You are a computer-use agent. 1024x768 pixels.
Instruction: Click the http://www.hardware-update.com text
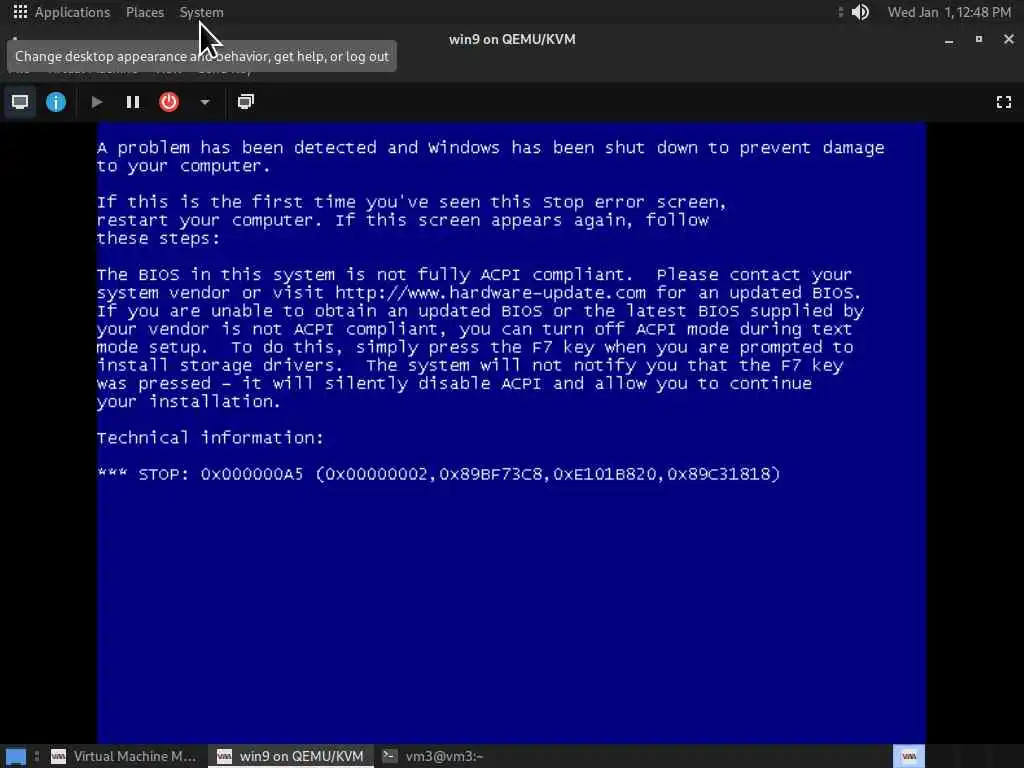(490, 293)
